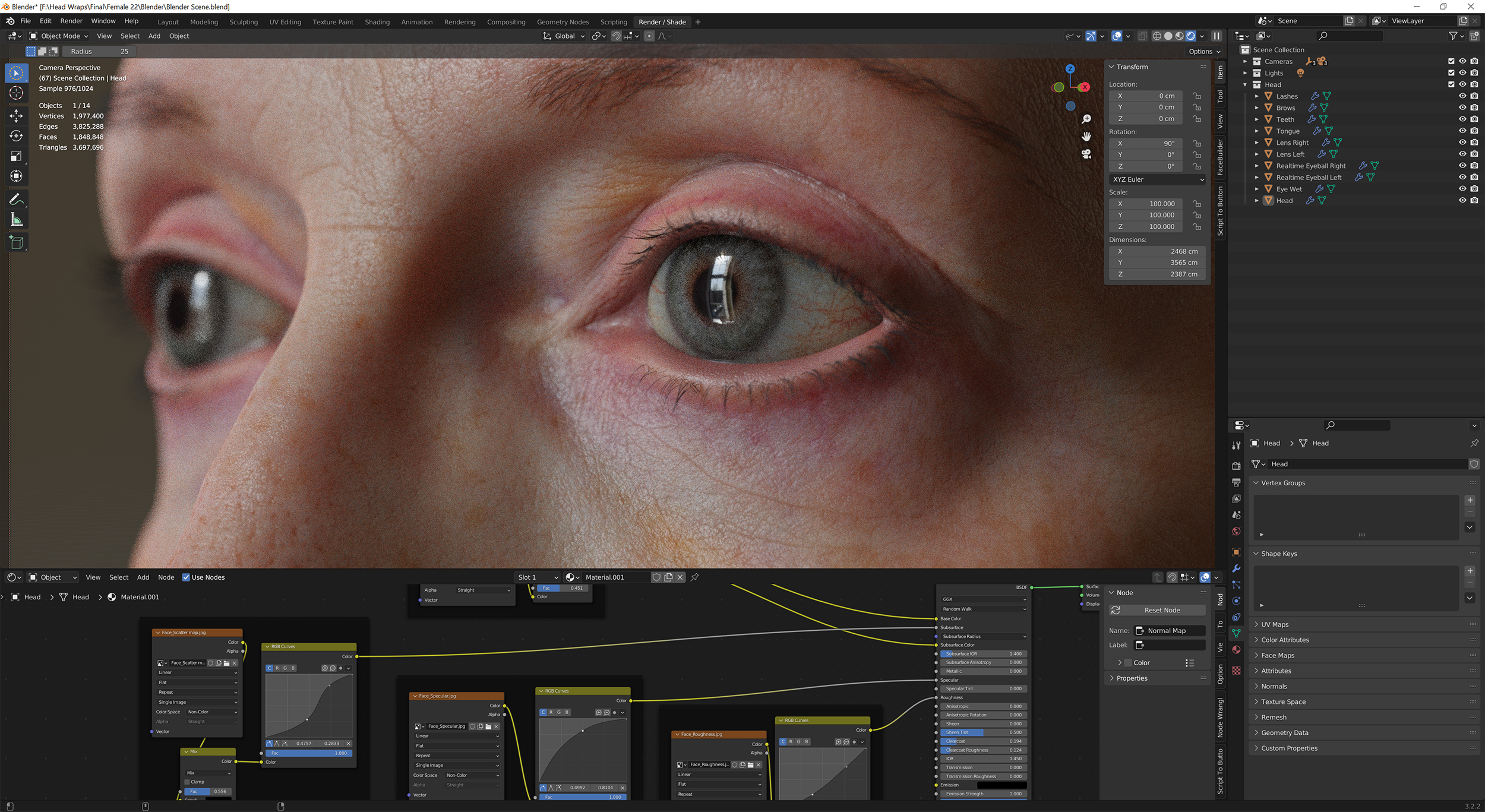Open the Modifier Properties wrench tab

[1236, 568]
